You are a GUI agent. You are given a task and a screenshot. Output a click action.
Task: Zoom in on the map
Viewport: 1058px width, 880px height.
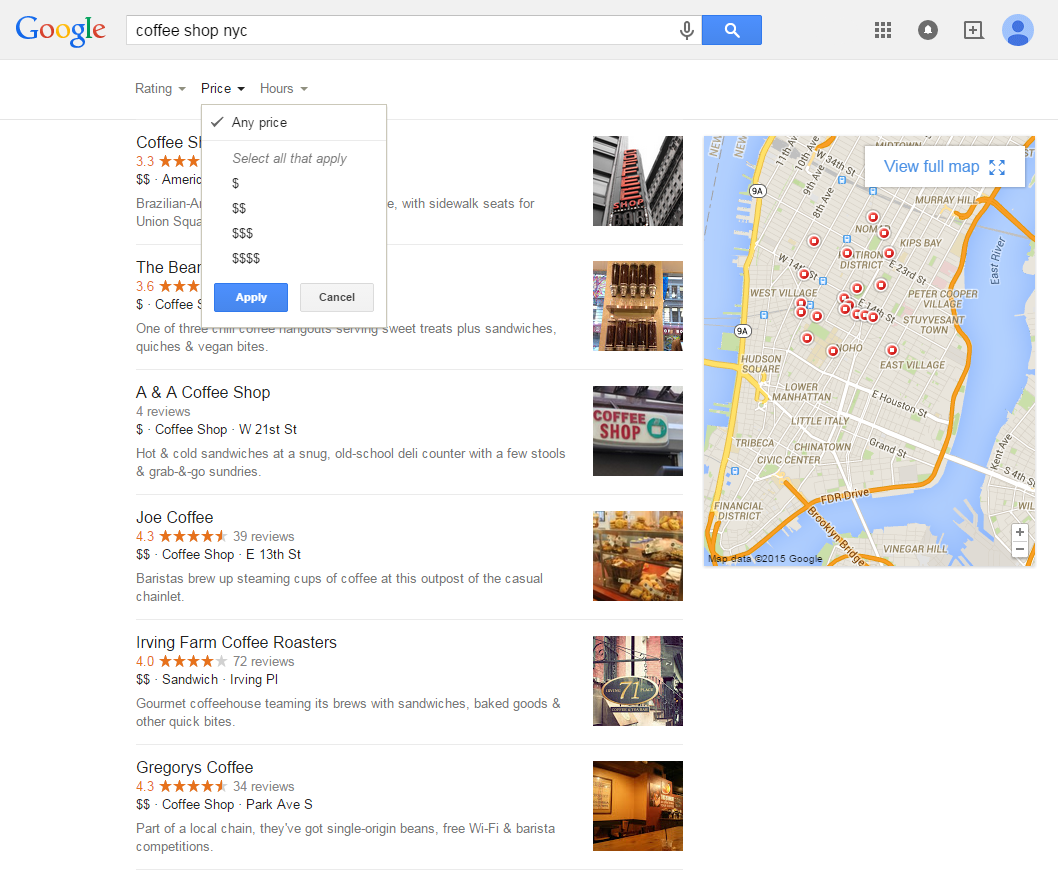pyautogui.click(x=1020, y=532)
